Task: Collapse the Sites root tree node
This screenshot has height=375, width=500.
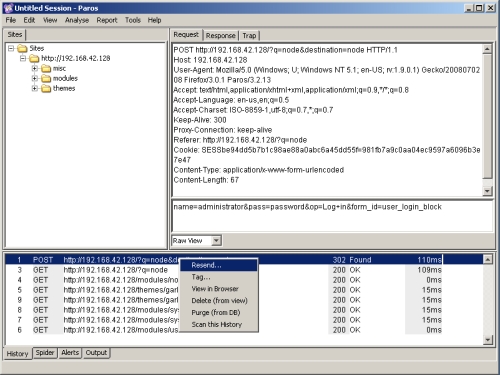Action: [11, 49]
